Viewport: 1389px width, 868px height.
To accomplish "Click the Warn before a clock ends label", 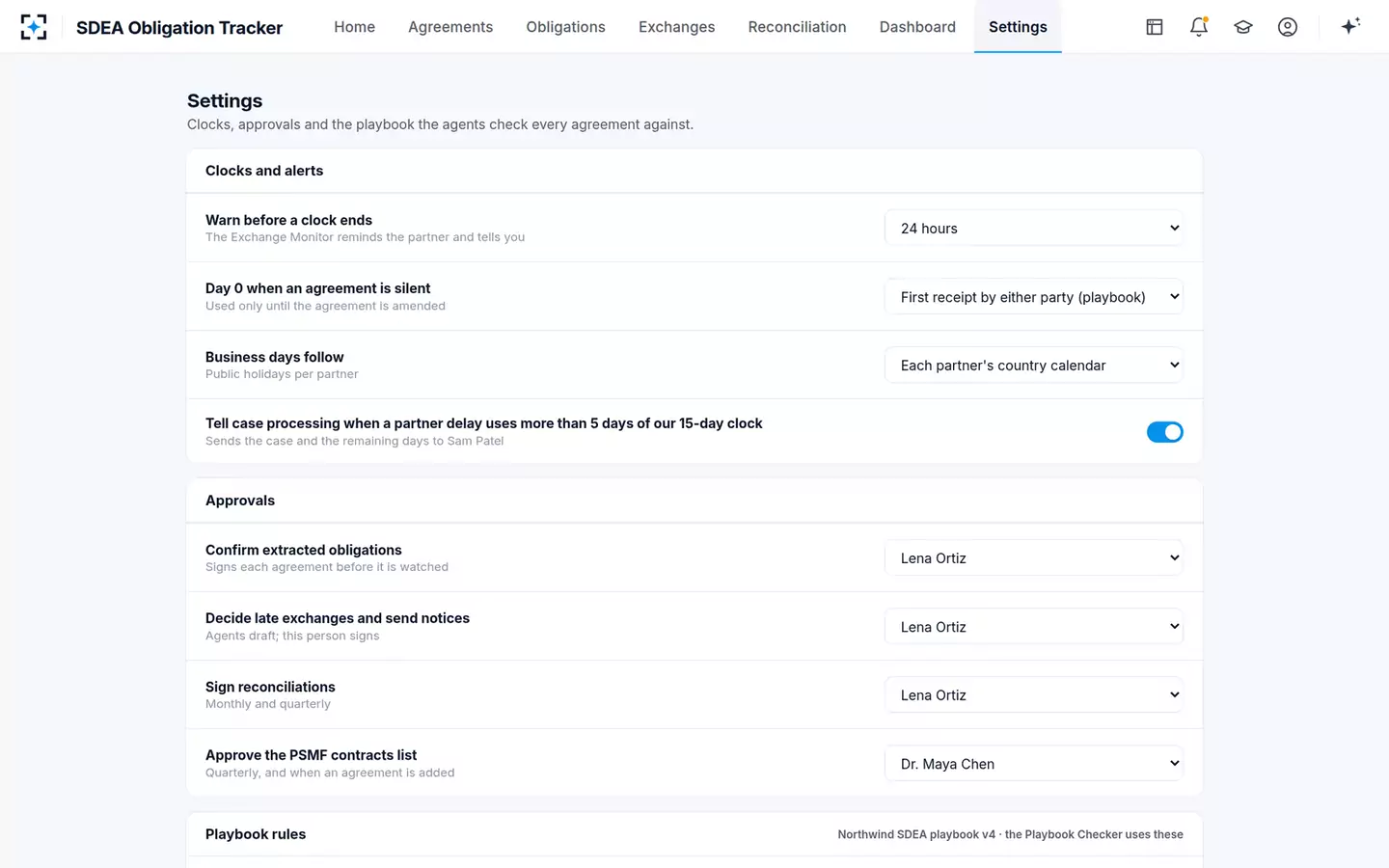I will 288,220.
